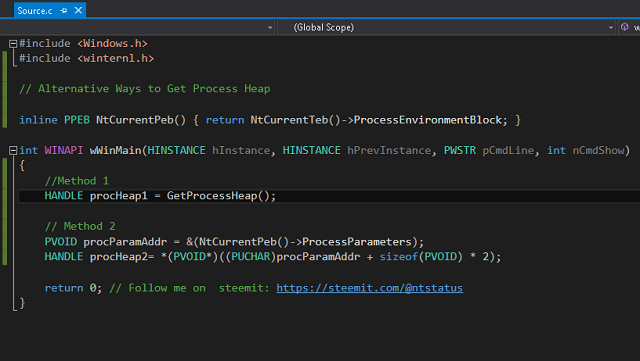Click the PUCHAR cast text
This screenshot has height=361, width=640.
251,257
